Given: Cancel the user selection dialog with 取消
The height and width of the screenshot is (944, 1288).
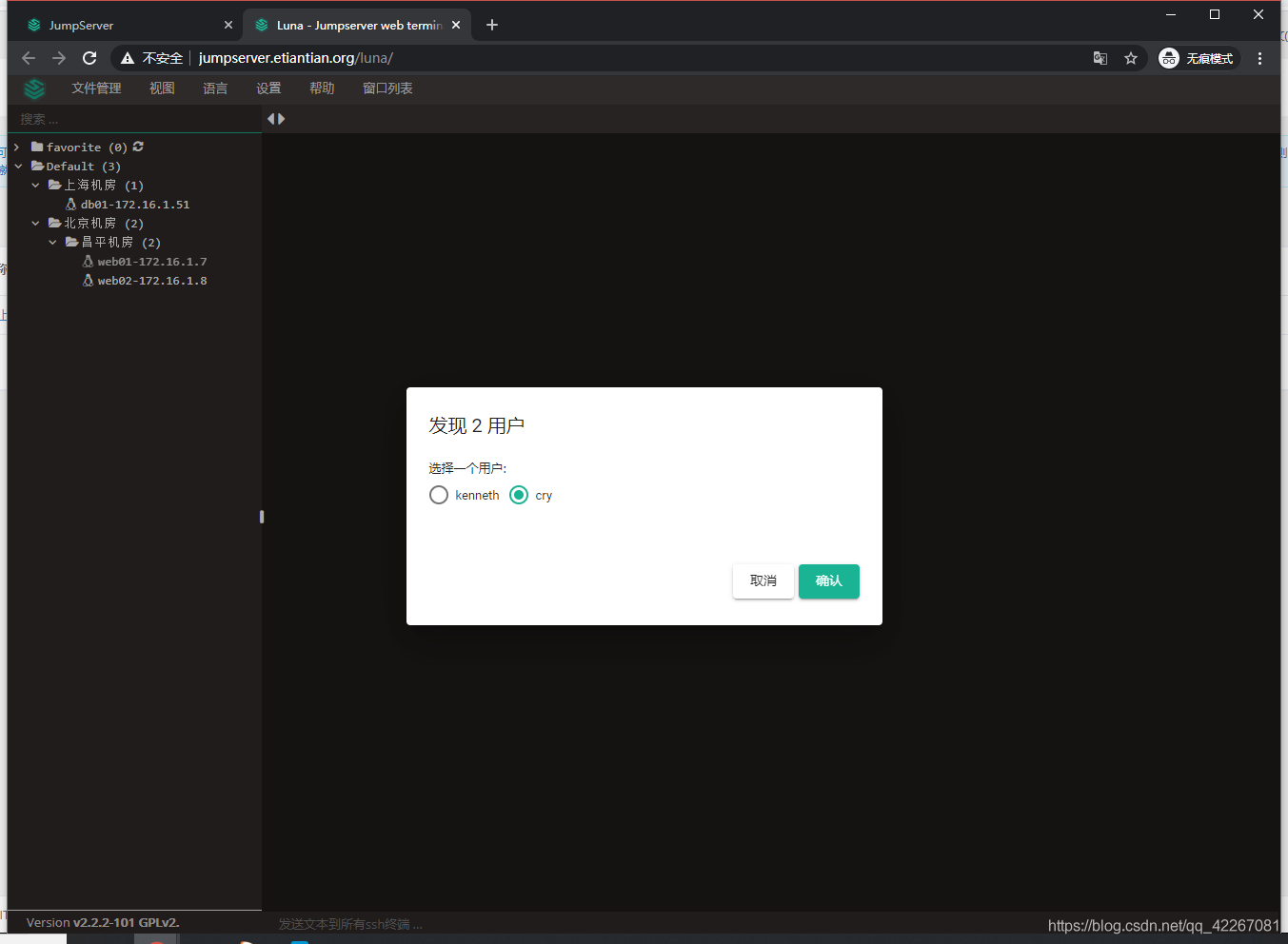Looking at the screenshot, I should pyautogui.click(x=763, y=580).
